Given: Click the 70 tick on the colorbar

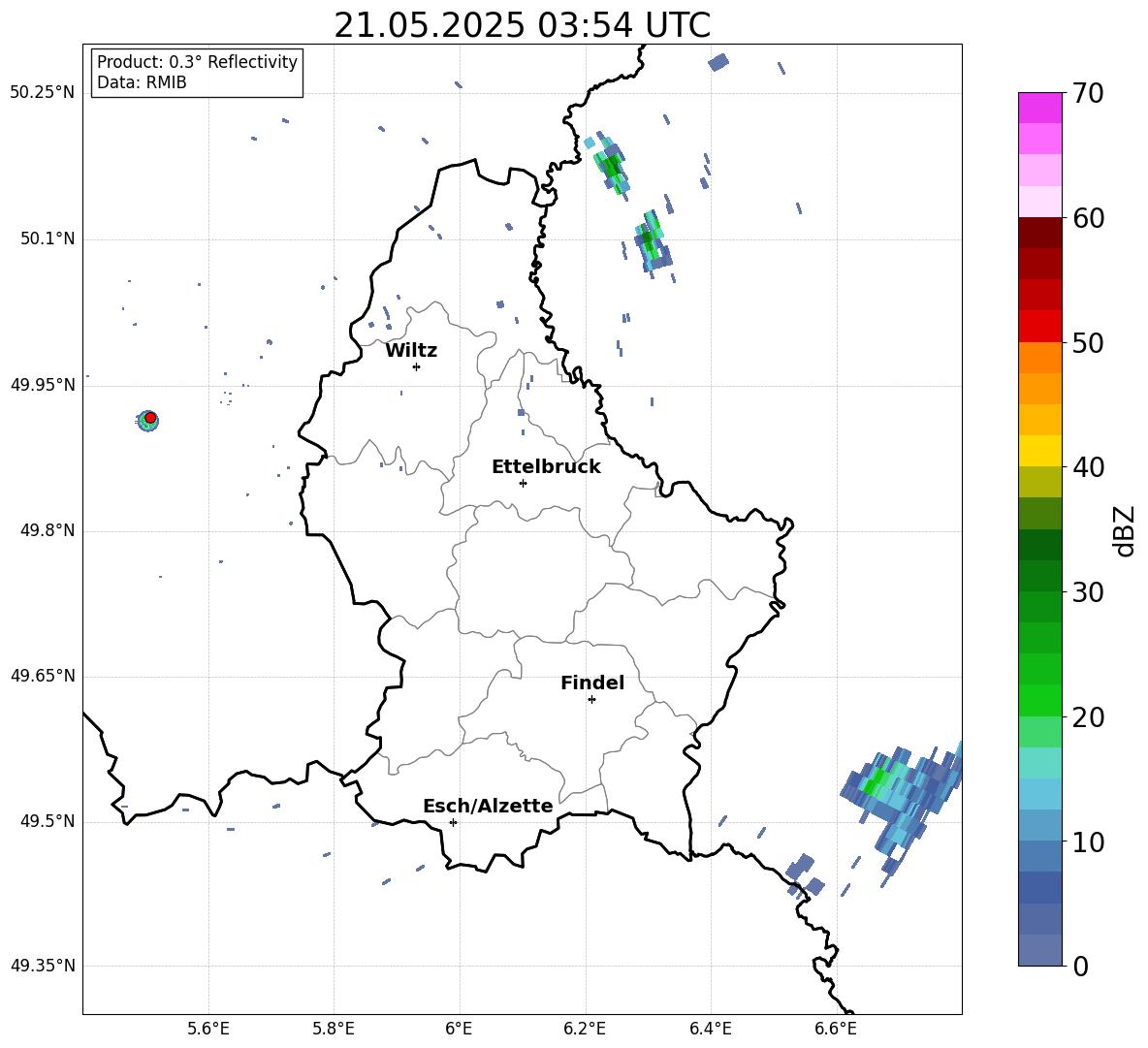Looking at the screenshot, I should 1088,93.
